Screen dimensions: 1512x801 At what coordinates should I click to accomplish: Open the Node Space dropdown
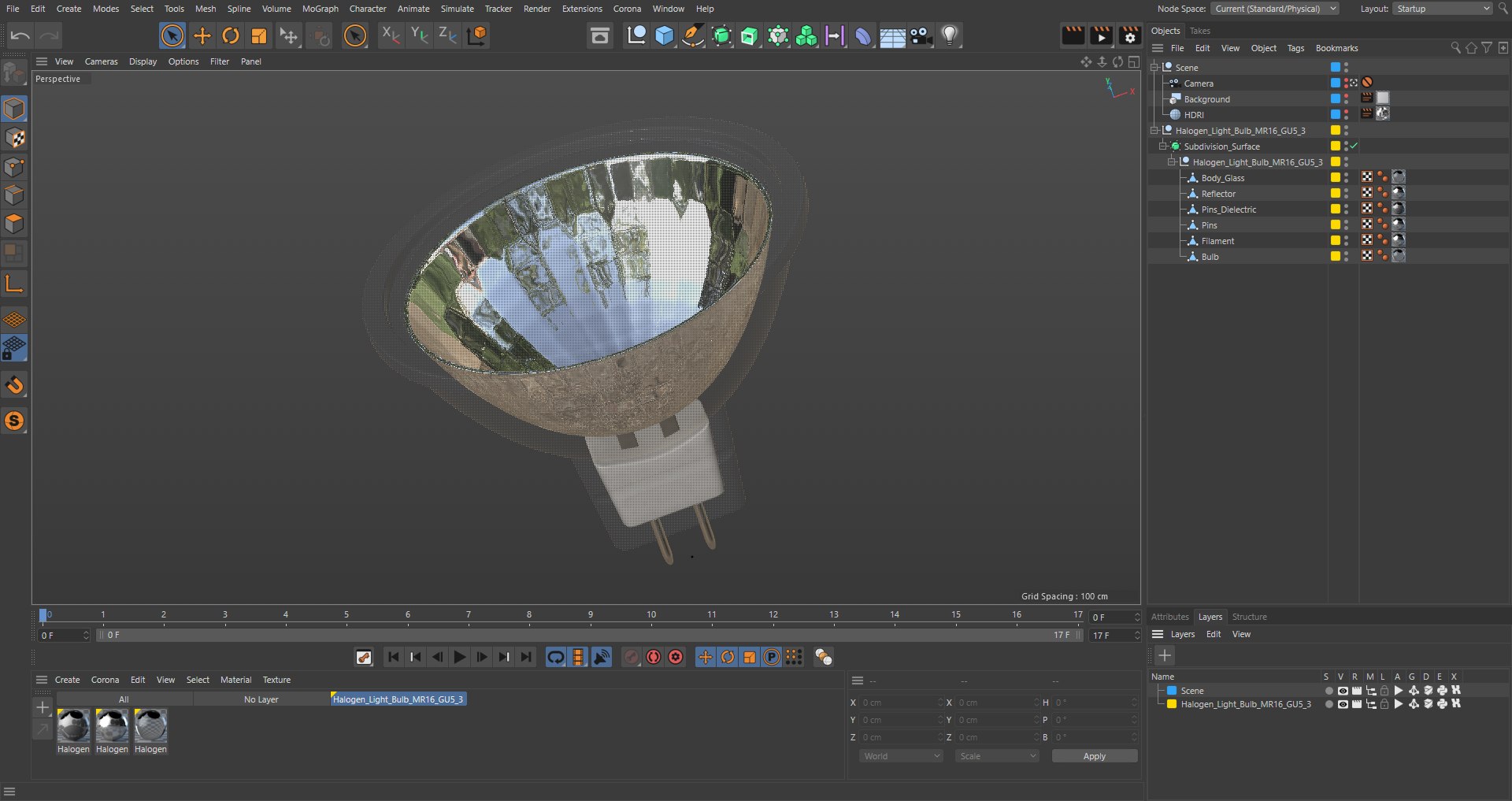point(1274,9)
